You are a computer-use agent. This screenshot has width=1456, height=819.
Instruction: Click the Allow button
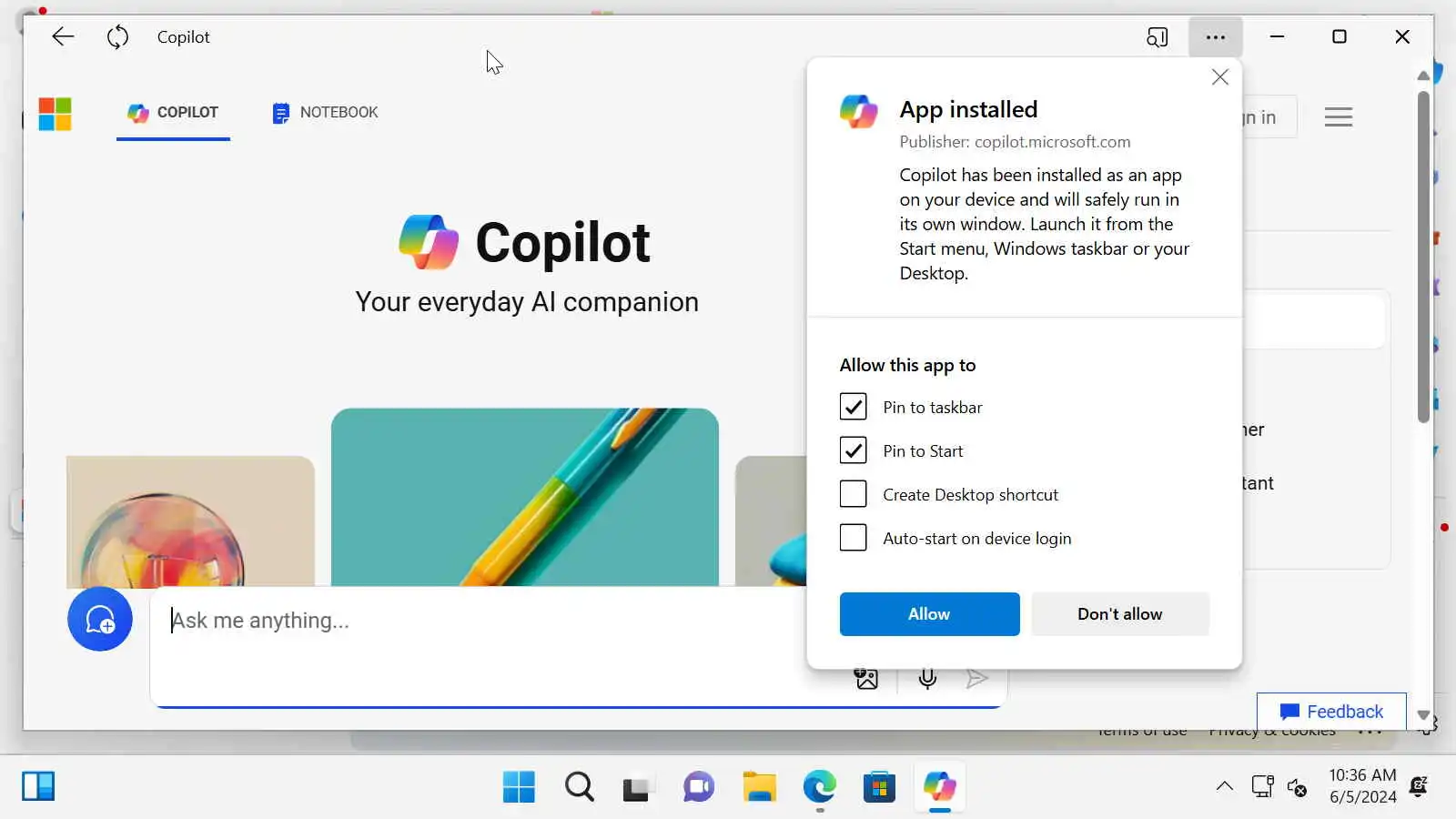coord(929,614)
